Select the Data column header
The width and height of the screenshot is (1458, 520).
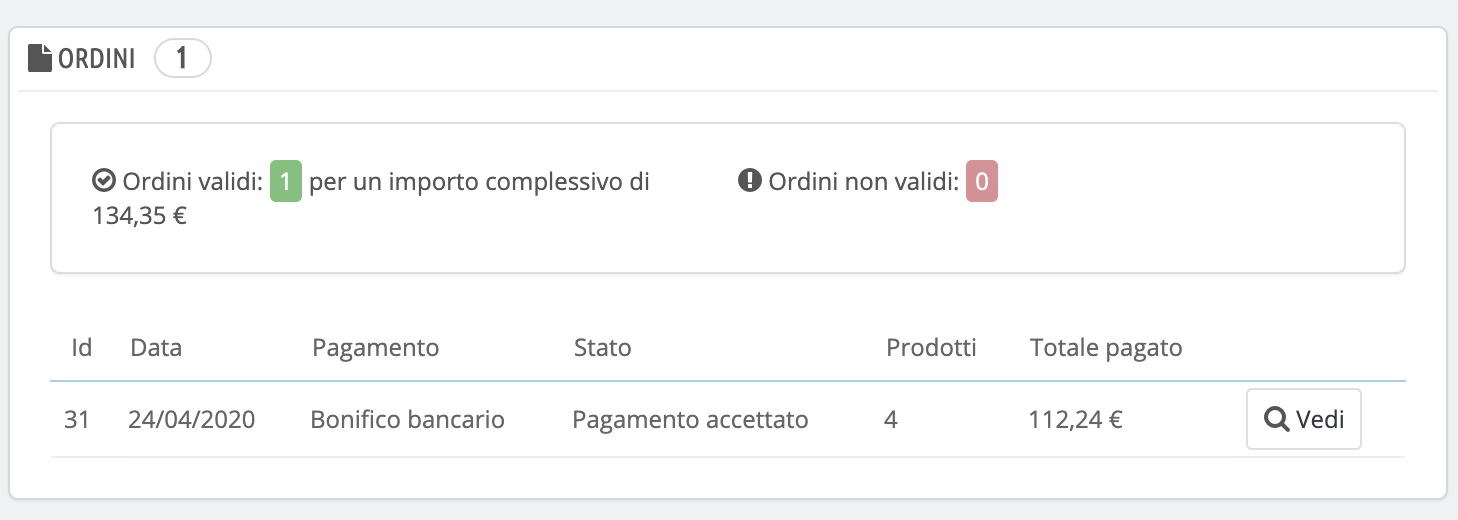tap(156, 348)
